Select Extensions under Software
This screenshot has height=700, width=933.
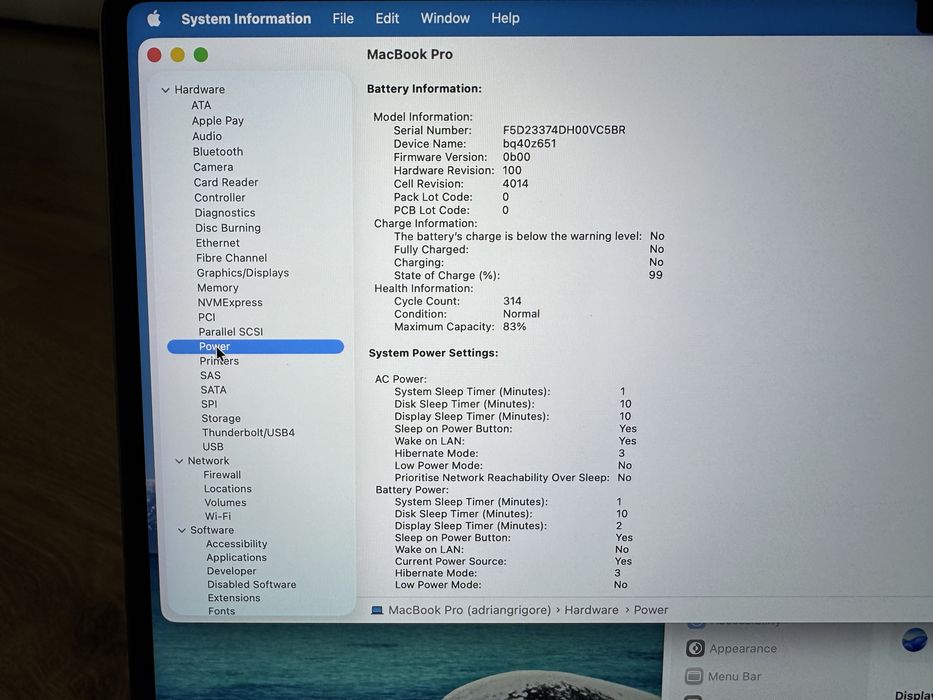pyautogui.click(x=234, y=598)
